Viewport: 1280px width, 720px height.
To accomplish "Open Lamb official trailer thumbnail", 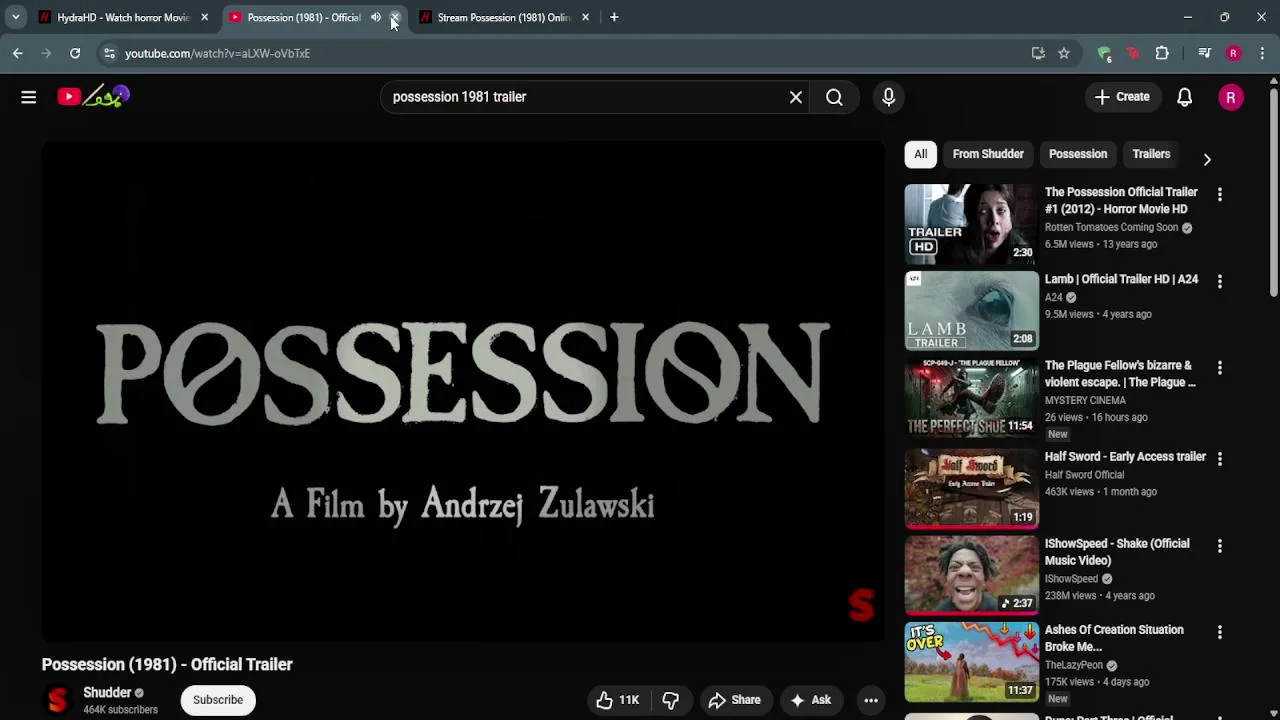I will [x=972, y=311].
